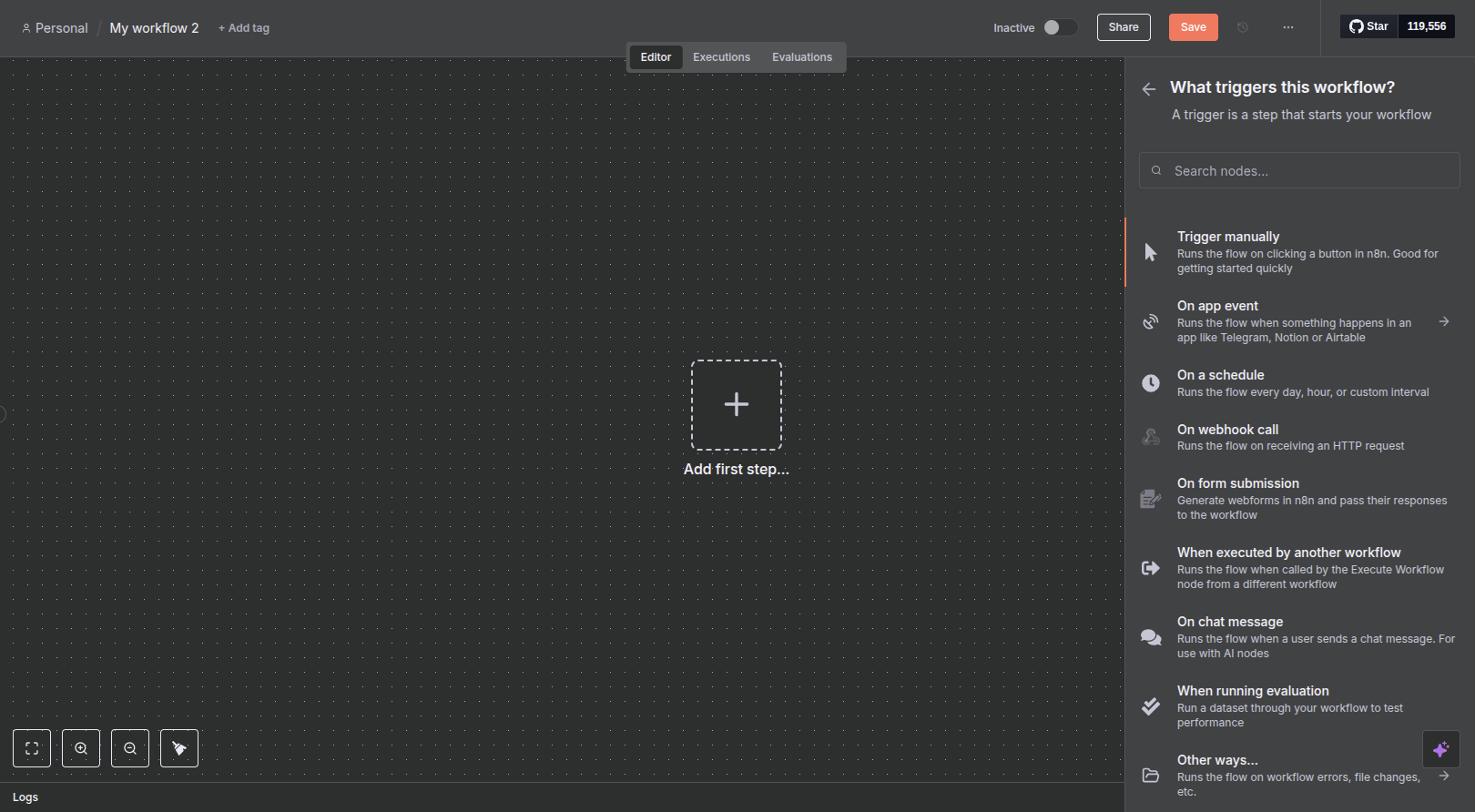This screenshot has width=1475, height=812.
Task: Click the GitHub Star button
Action: [x=1368, y=26]
